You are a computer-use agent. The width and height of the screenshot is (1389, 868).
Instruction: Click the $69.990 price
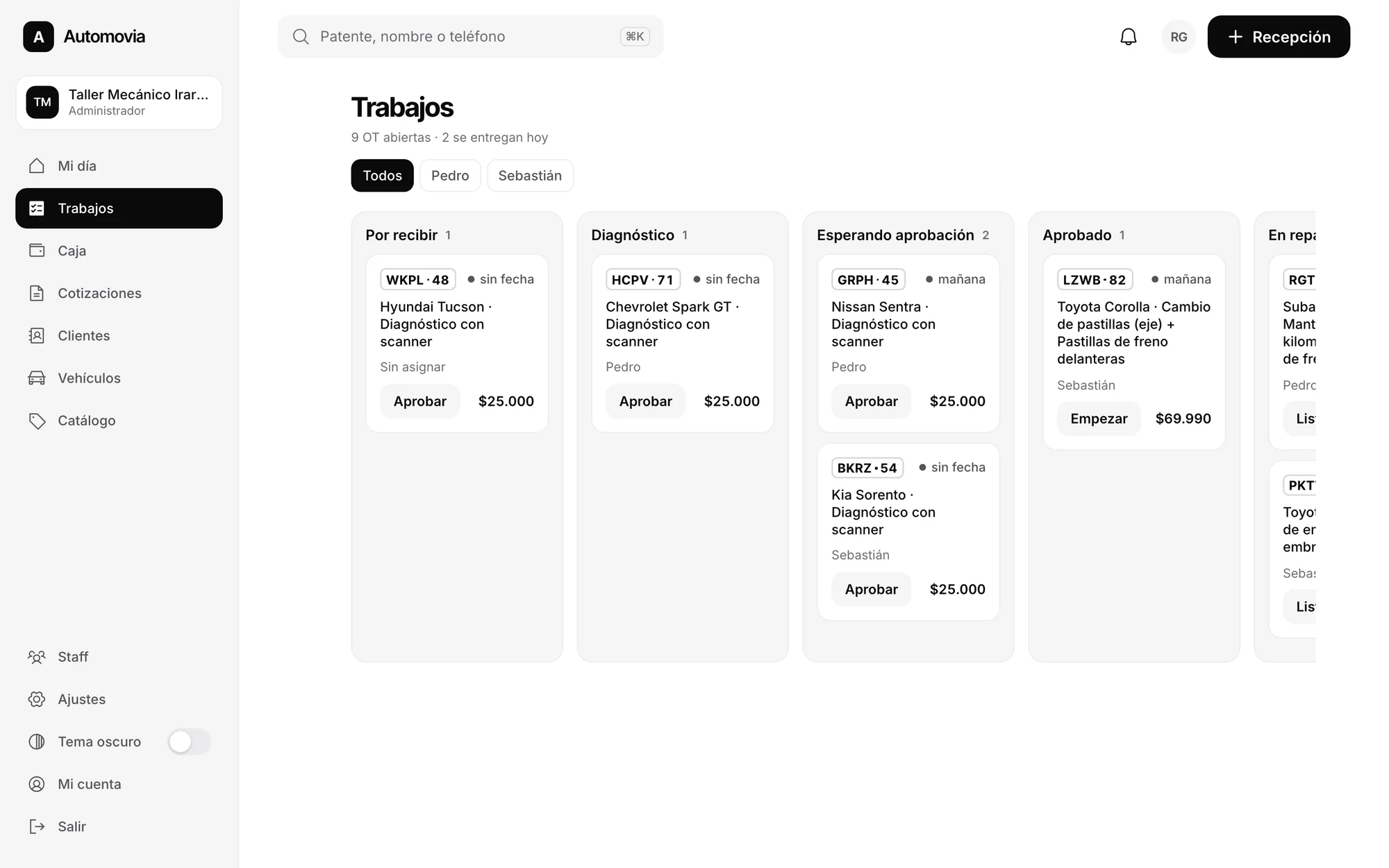pos(1183,419)
